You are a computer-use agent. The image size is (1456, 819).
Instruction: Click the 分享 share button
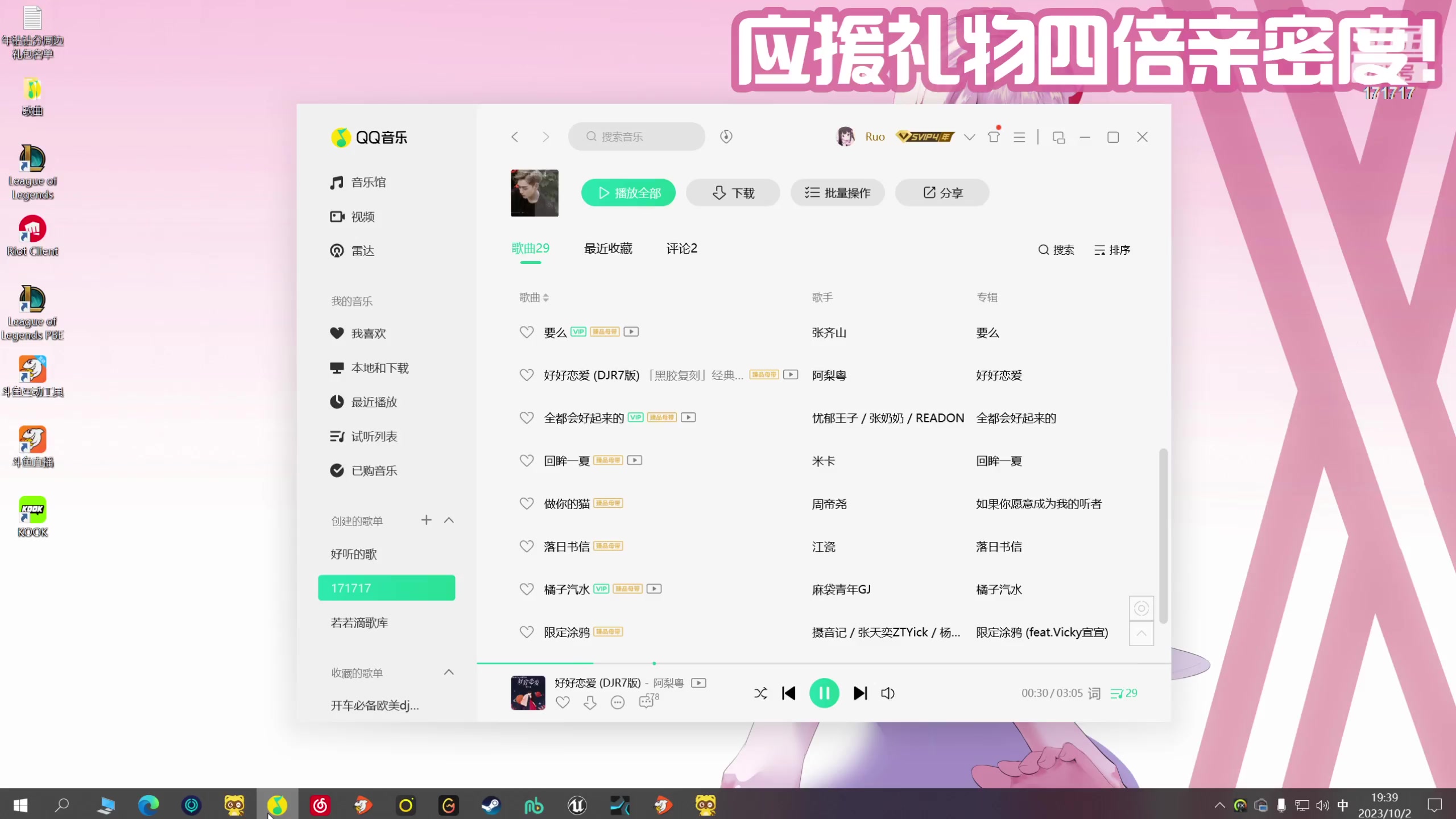tap(941, 193)
